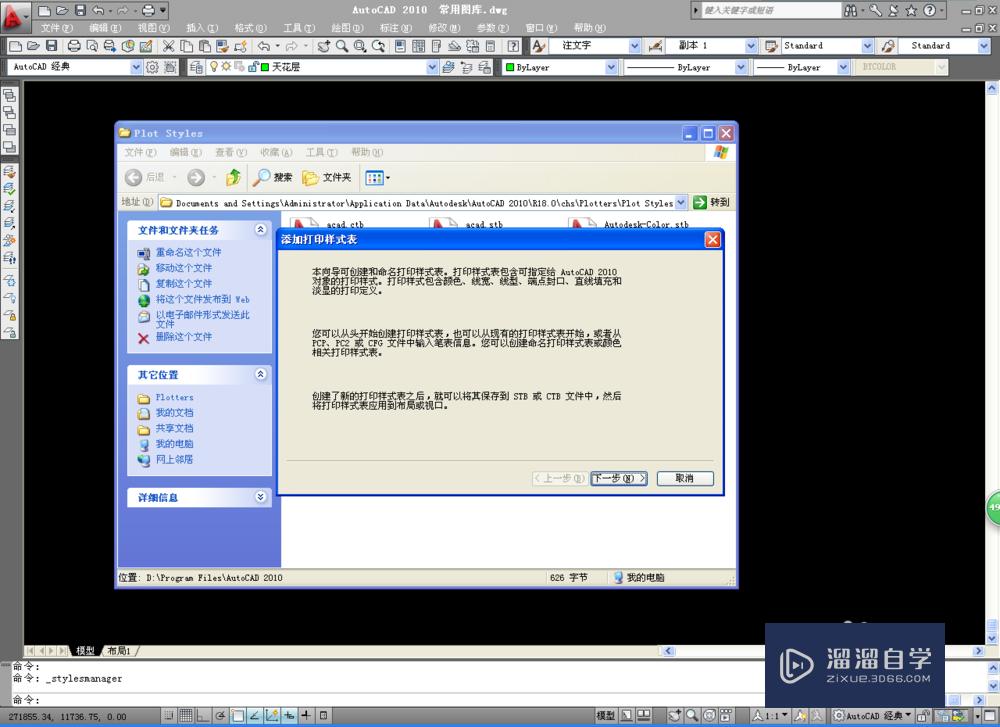Screen dimensions: 1000x727
Task: Open the AutoCAD application menu logo button
Action: pos(14,17)
